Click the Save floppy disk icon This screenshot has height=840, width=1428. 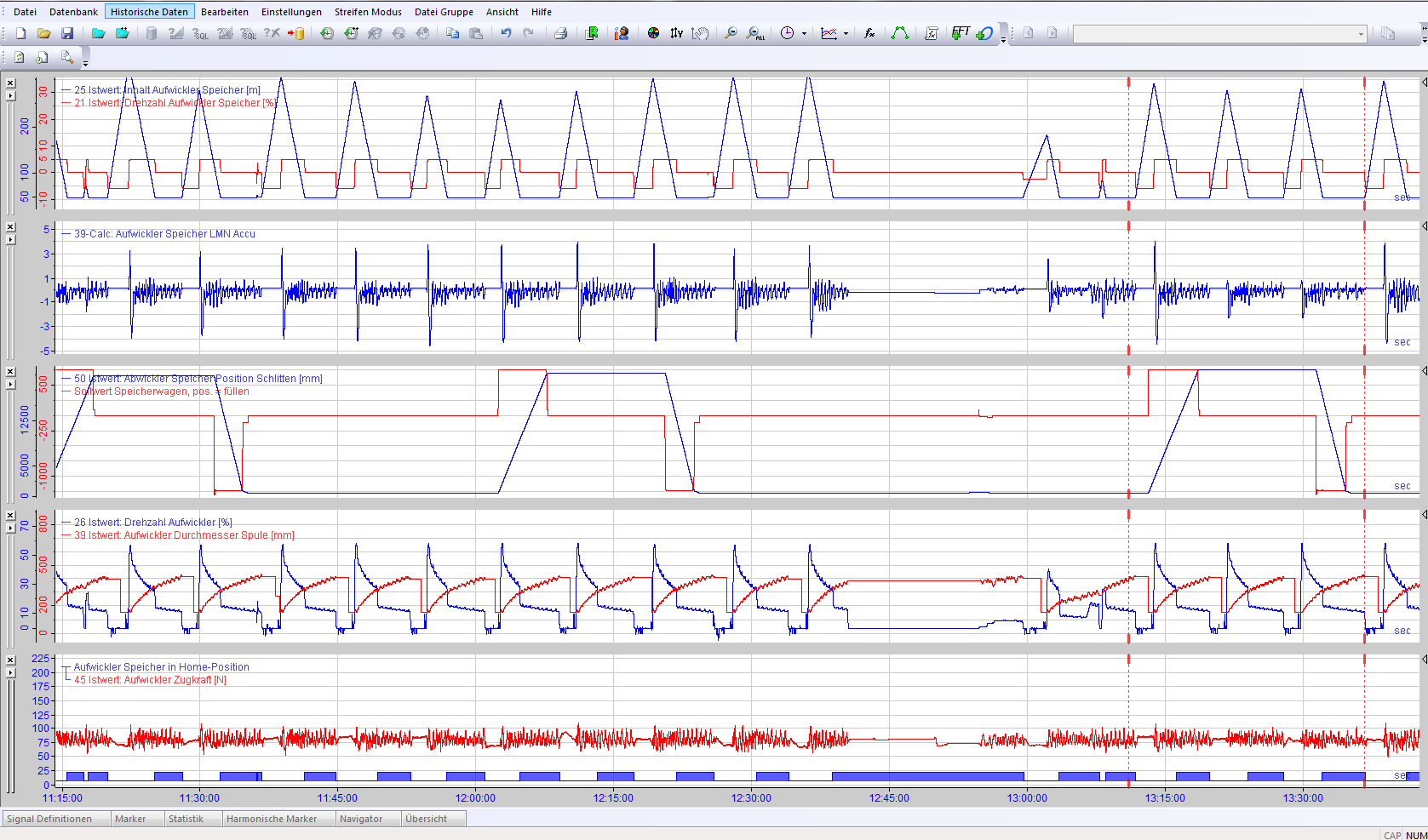tap(67, 33)
